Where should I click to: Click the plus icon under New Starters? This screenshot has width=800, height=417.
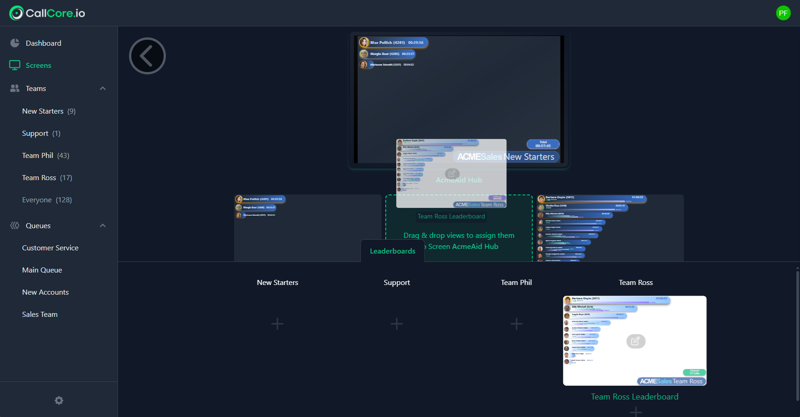coord(277,323)
